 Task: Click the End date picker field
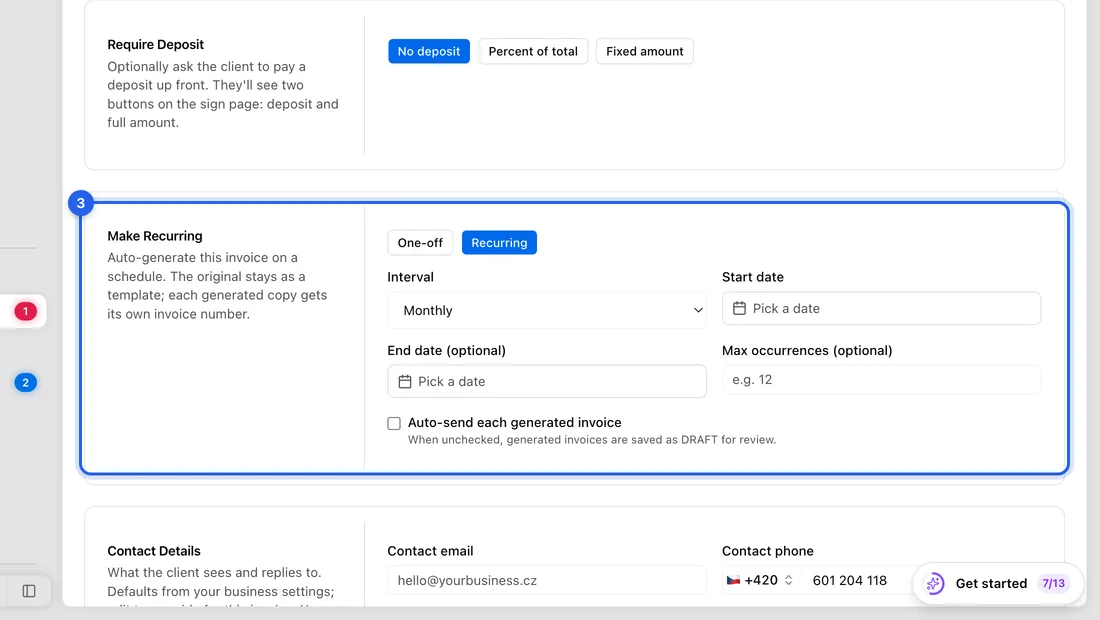click(x=547, y=382)
